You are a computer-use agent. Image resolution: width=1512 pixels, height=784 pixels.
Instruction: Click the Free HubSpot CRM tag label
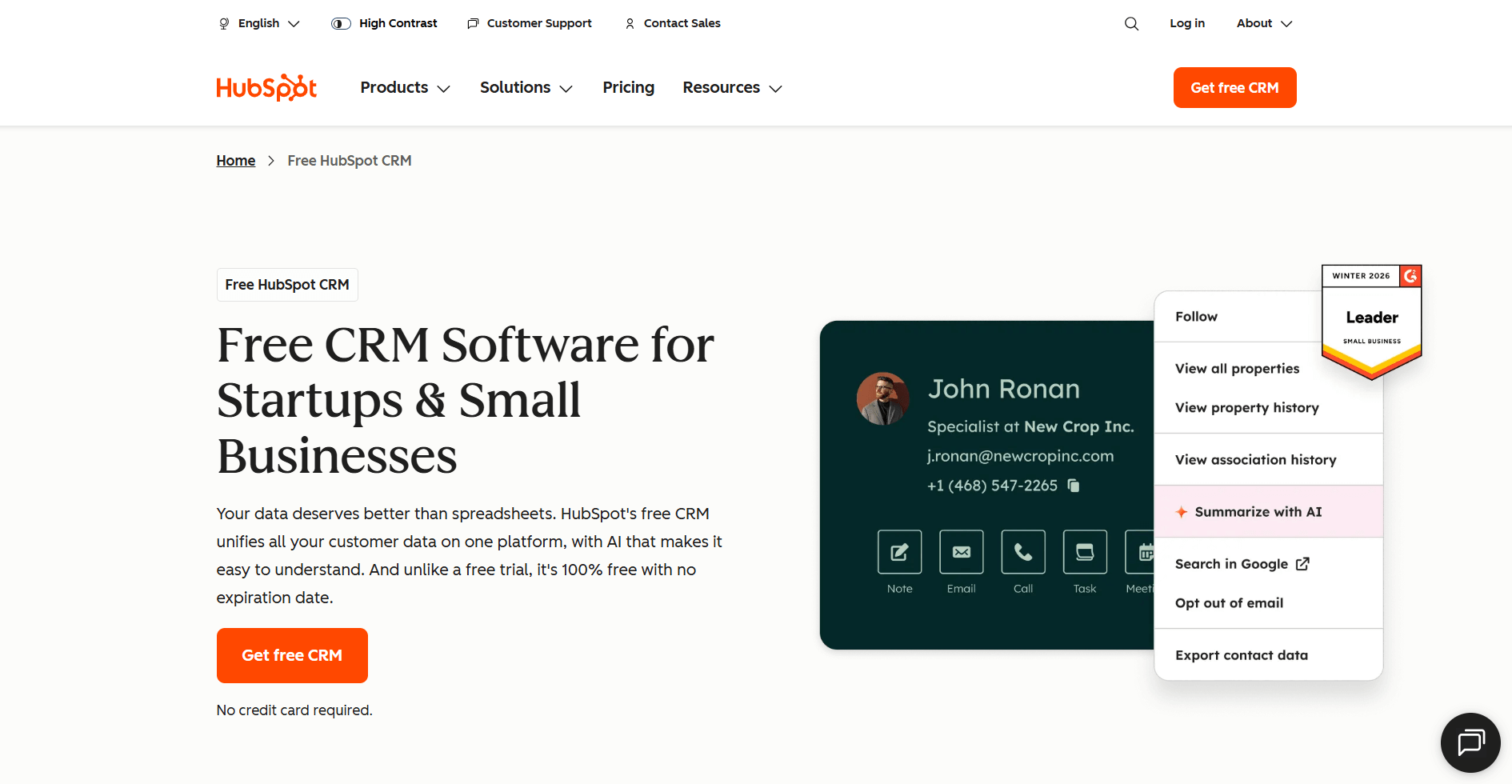(x=287, y=285)
